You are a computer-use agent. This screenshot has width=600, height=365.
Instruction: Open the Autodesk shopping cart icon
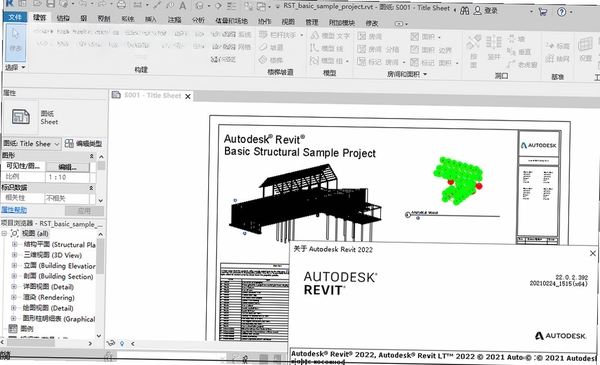(x=543, y=11)
